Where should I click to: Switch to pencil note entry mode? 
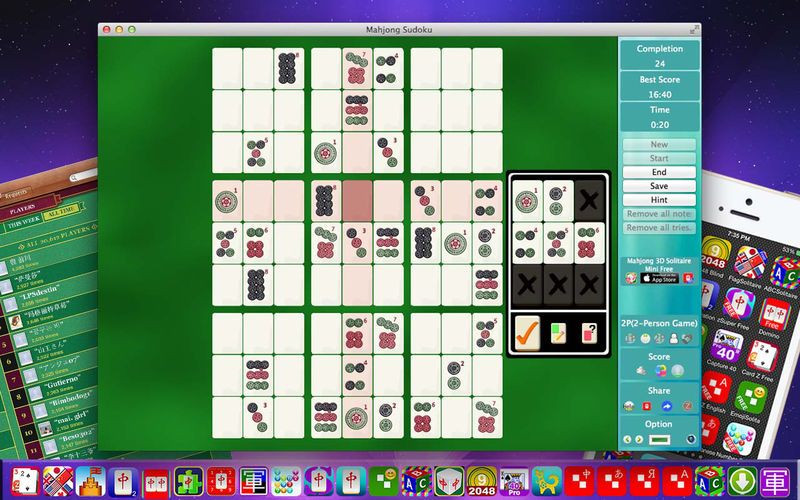[x=558, y=333]
